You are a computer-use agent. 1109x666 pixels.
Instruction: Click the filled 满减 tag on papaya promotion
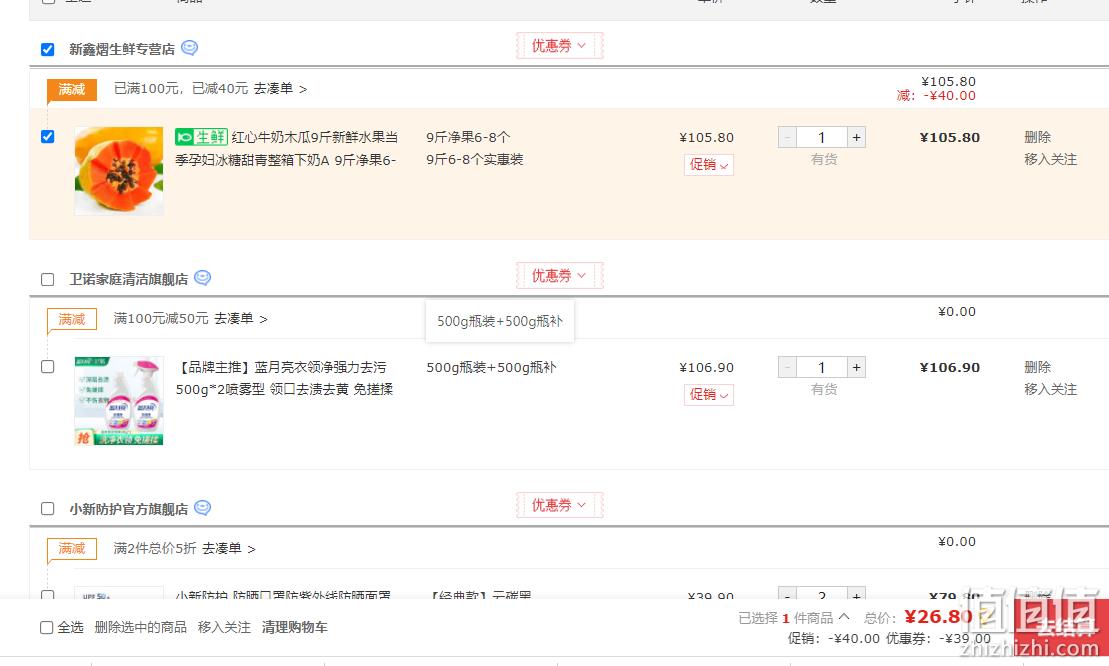71,90
